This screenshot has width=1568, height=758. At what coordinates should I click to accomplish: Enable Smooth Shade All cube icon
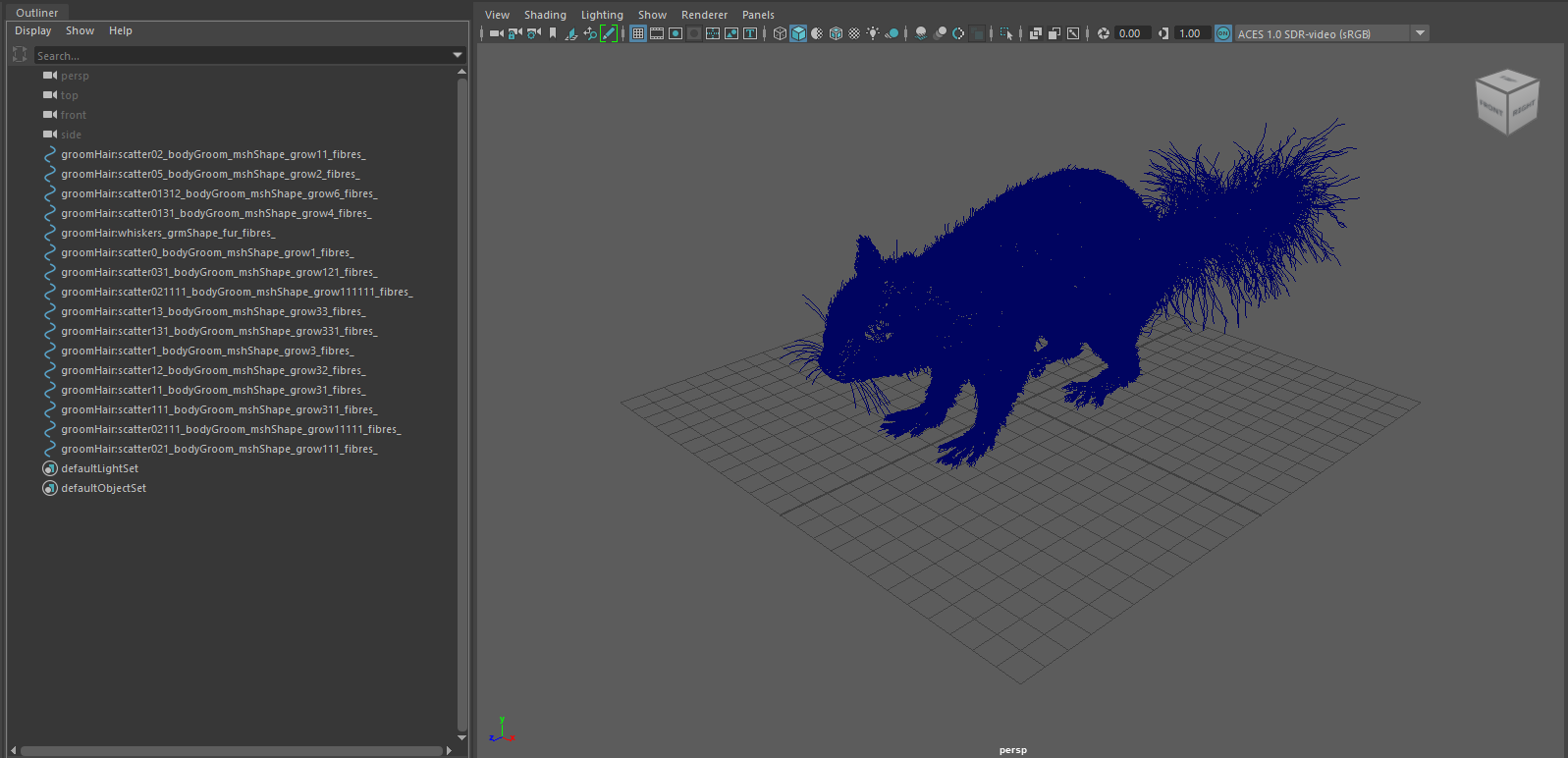click(x=798, y=33)
